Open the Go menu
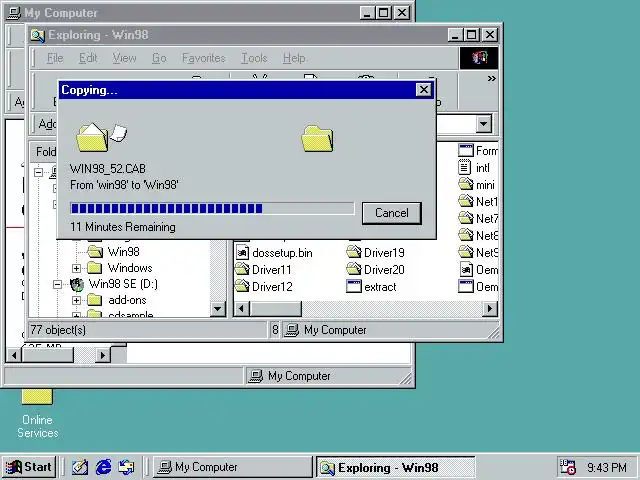This screenshot has height=480, width=640. (x=159, y=58)
